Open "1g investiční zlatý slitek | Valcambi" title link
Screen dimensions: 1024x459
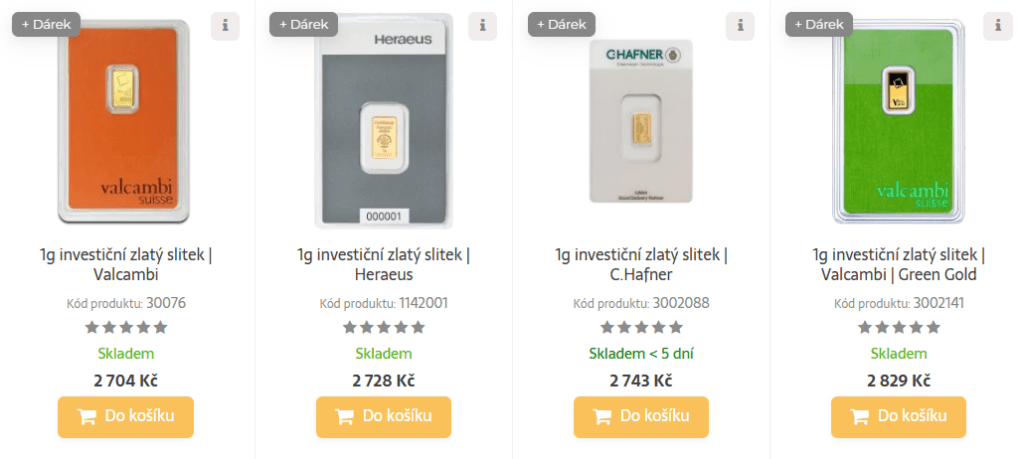tap(126, 264)
